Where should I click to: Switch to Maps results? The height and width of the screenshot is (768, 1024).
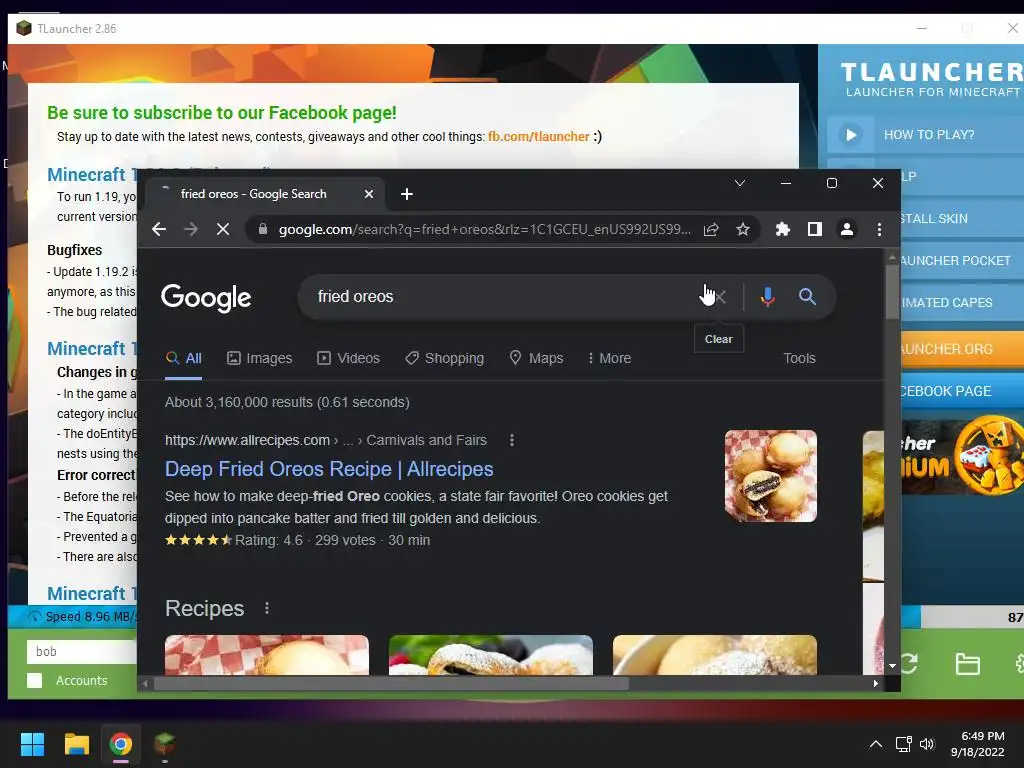tap(536, 359)
